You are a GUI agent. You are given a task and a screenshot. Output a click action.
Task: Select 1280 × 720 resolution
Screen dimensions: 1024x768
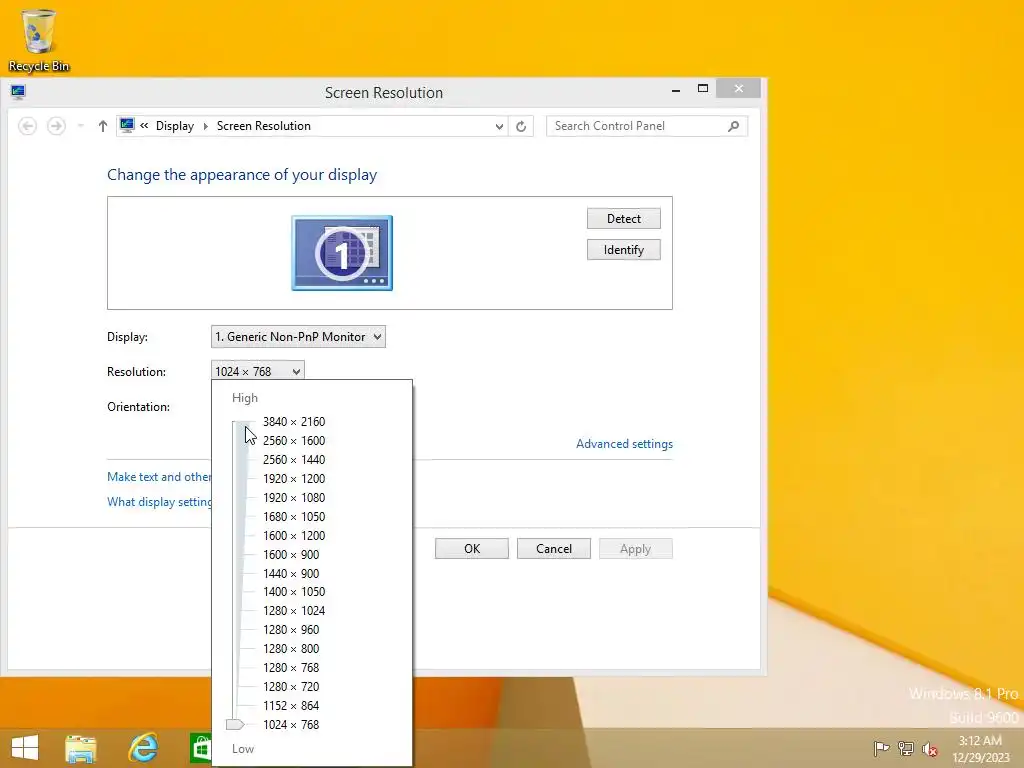click(291, 686)
